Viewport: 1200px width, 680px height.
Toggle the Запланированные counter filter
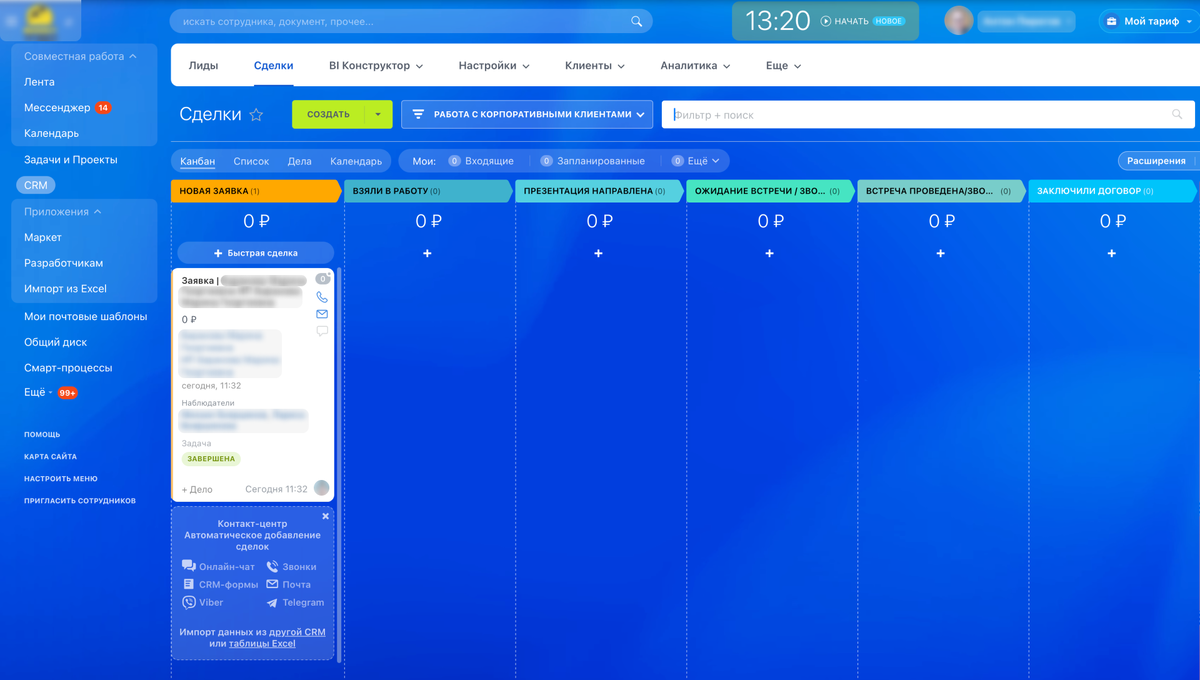[x=593, y=161]
